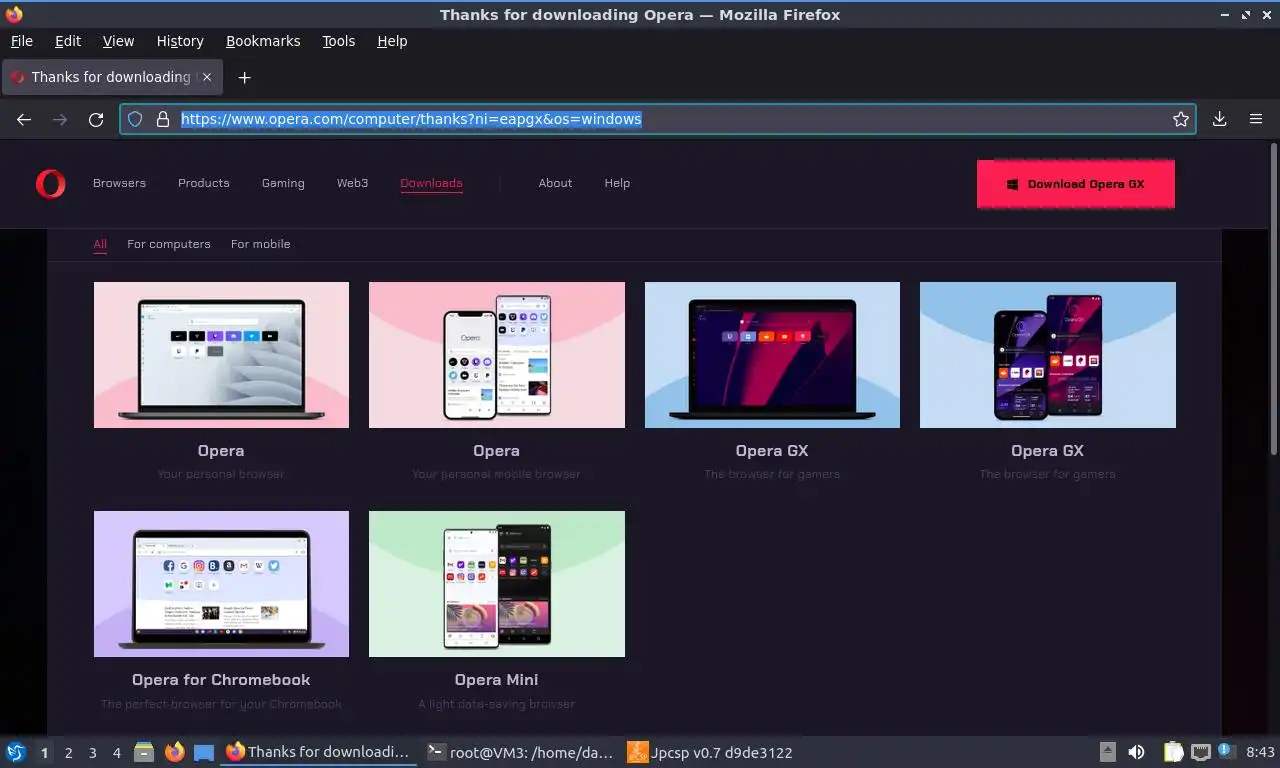The width and height of the screenshot is (1280, 768).
Task: Switch to workspace 3 in the pager
Action: click(x=92, y=753)
